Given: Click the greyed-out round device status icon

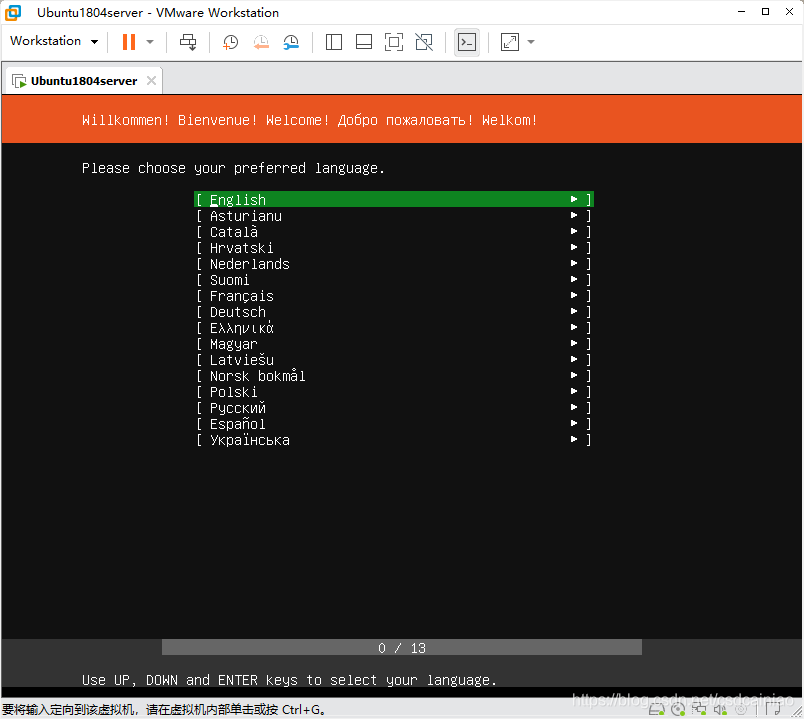Looking at the screenshot, I should click(x=741, y=710).
